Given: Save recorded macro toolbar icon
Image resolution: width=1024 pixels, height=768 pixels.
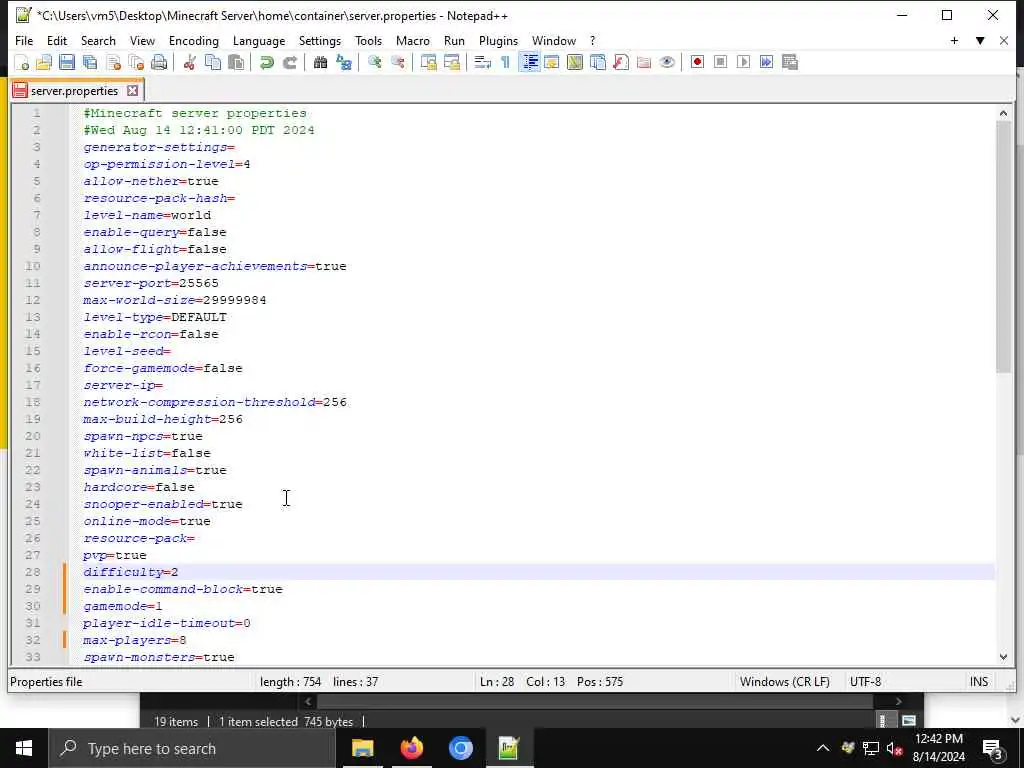Looking at the screenshot, I should [x=790, y=62].
